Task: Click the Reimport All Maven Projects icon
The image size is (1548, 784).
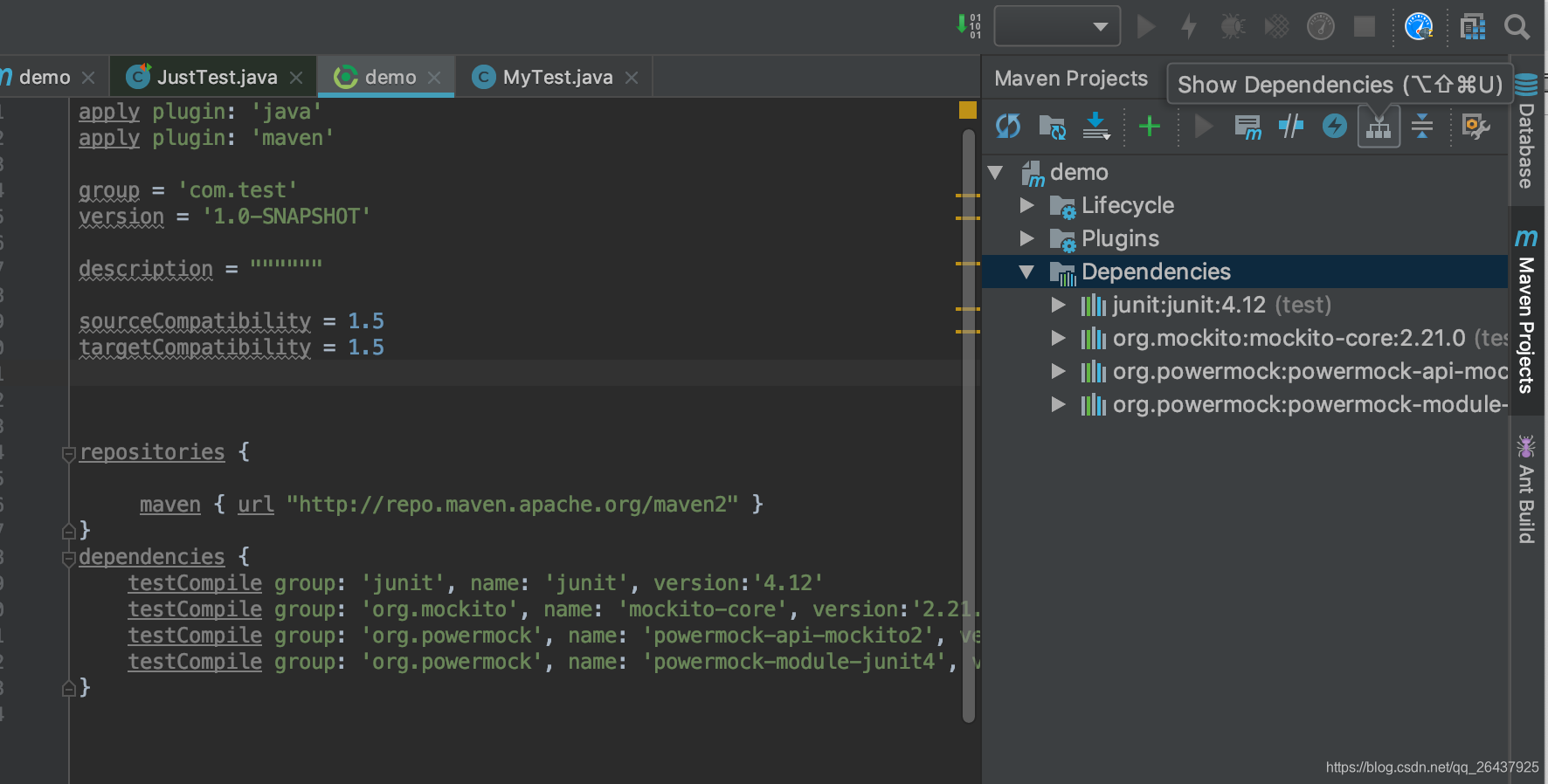Action: [x=1008, y=127]
